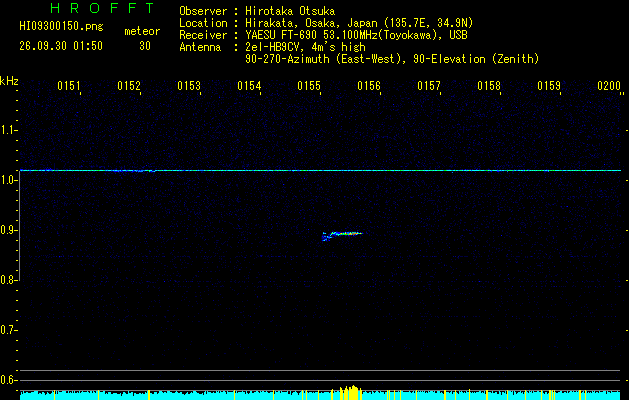The height and width of the screenshot is (400, 629).
Task: Click the HROFFT title text
Action: click(103, 8)
